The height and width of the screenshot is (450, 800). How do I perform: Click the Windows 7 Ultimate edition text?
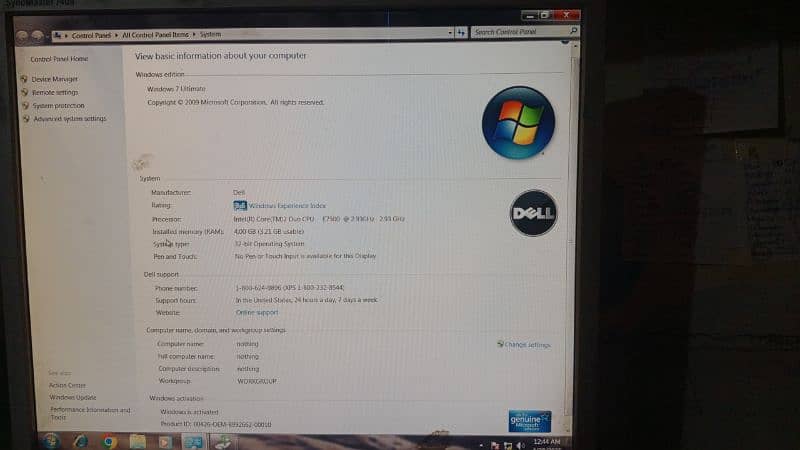point(176,89)
